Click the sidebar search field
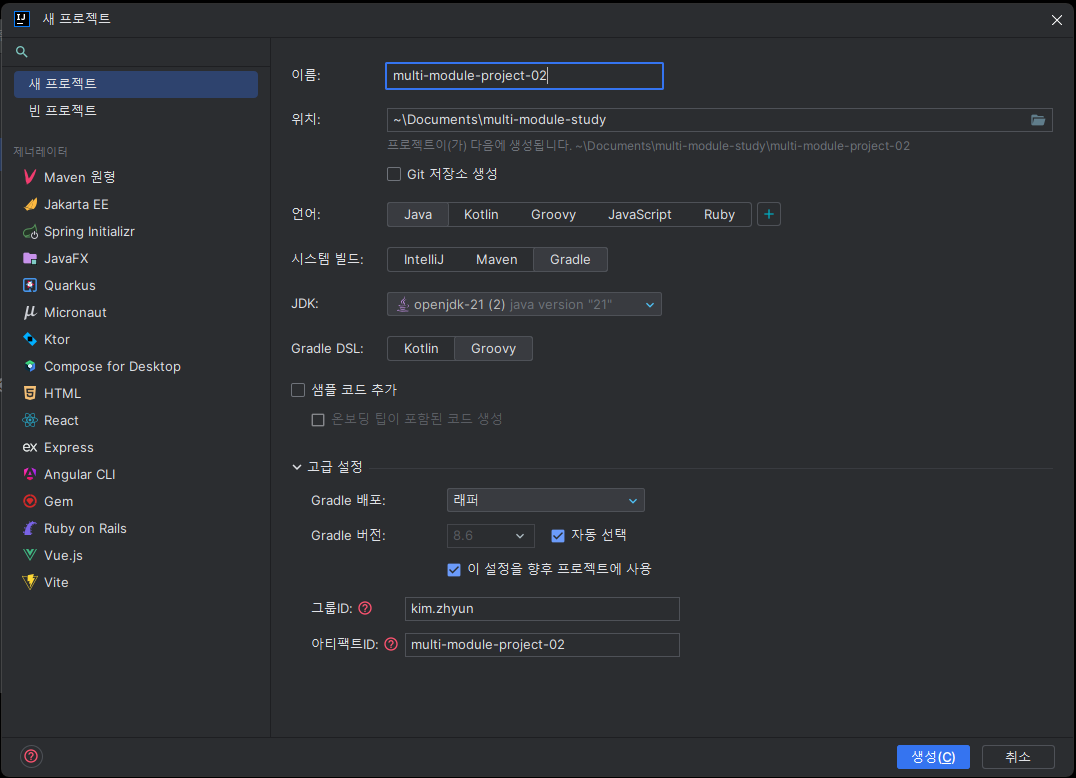Viewport: 1076px width, 778px height. tap(136, 51)
